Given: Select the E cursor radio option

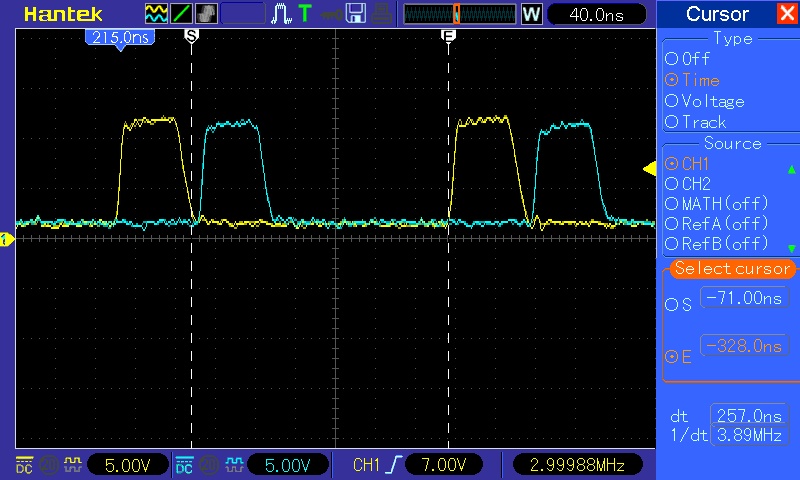Looking at the screenshot, I should 678,357.
